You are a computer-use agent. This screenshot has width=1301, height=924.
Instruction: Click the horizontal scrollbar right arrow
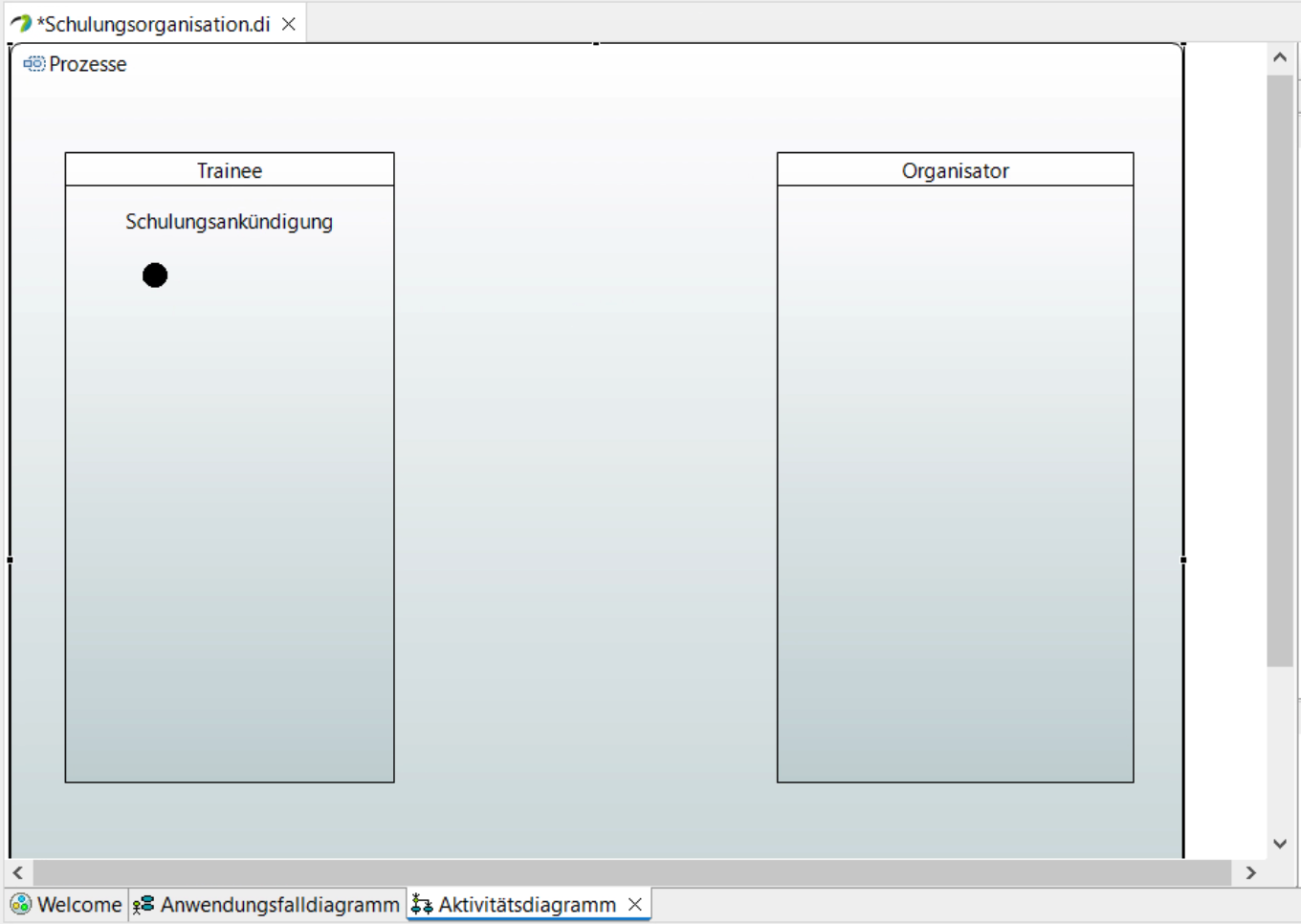point(1250,872)
